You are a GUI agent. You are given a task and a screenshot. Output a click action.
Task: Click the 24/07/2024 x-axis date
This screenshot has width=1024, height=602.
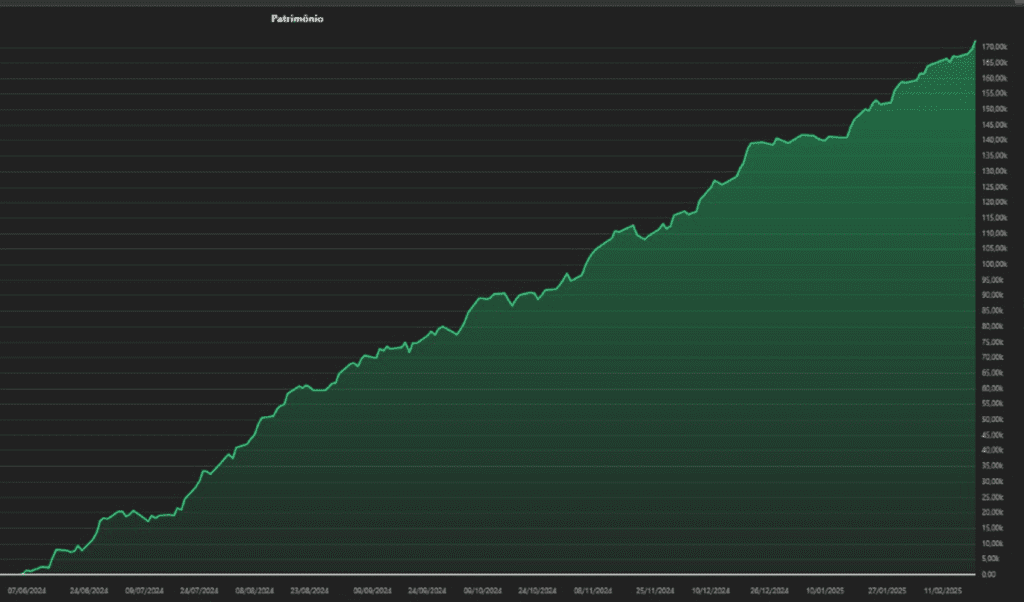pos(200,591)
